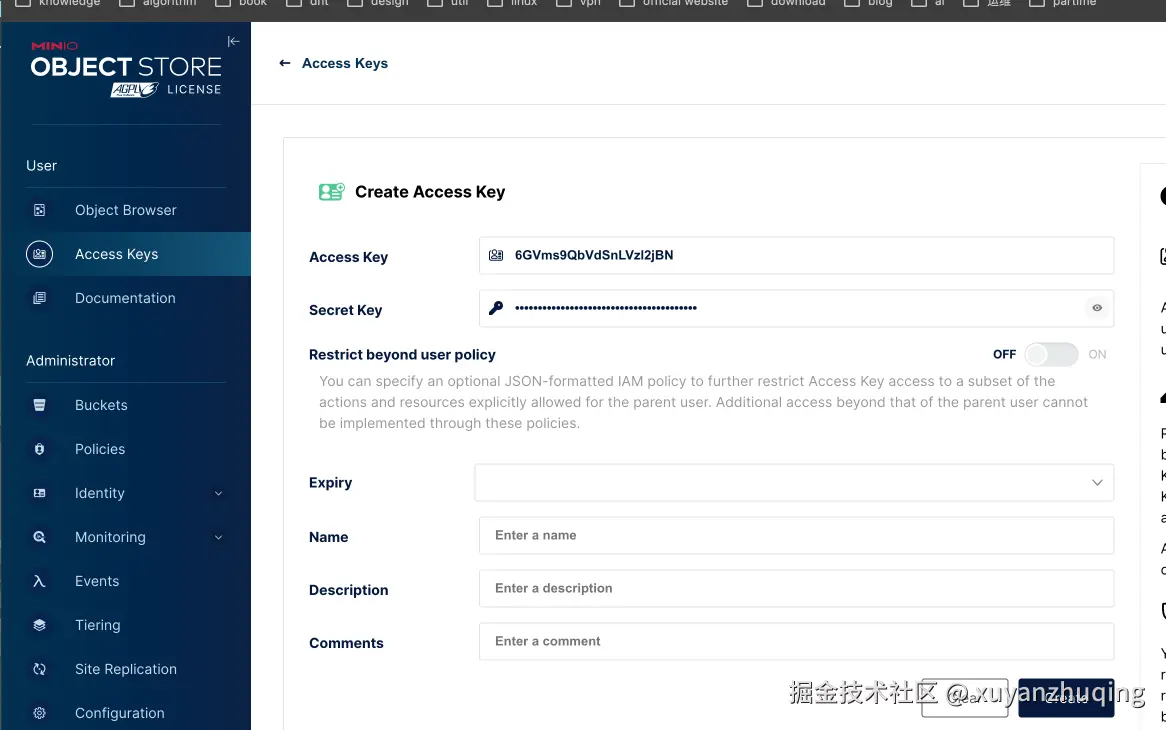Open Tiering menu item
Viewport: 1166px width, 730px height.
point(126,625)
